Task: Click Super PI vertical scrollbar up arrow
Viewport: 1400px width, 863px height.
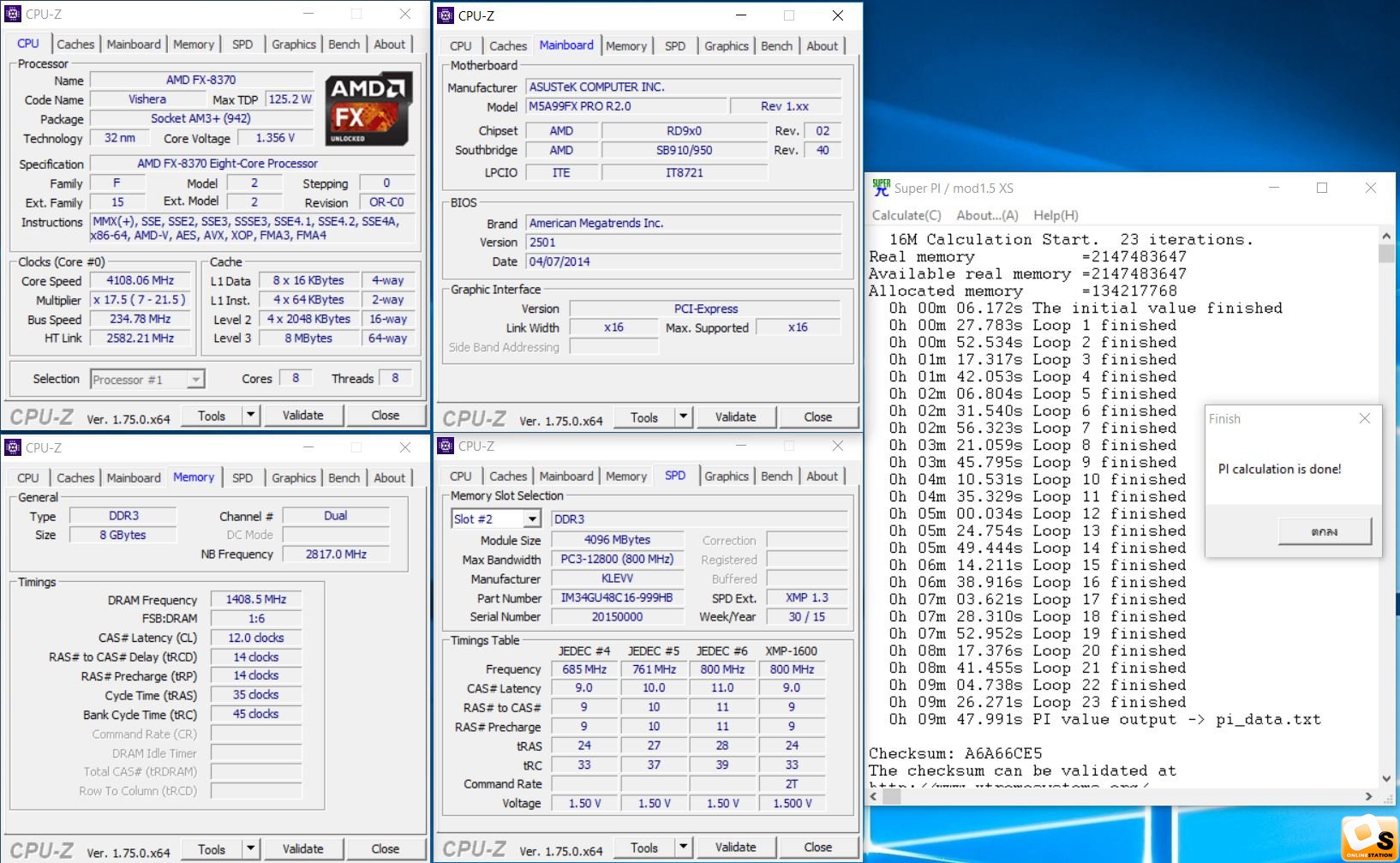Action: 1386,236
